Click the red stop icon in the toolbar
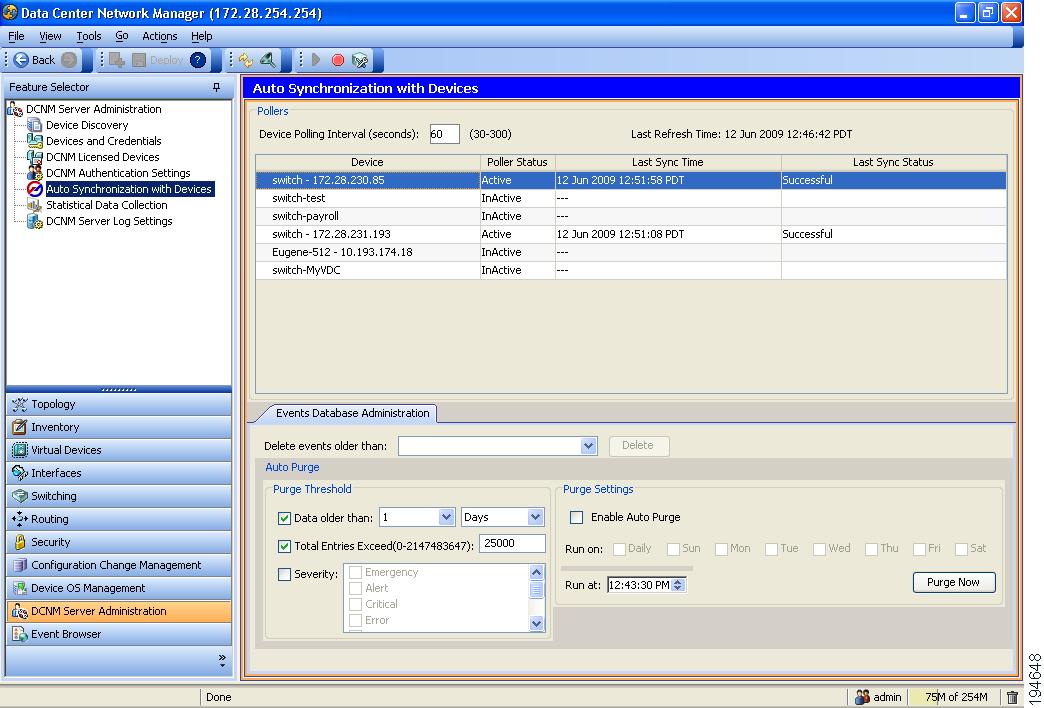 339,60
